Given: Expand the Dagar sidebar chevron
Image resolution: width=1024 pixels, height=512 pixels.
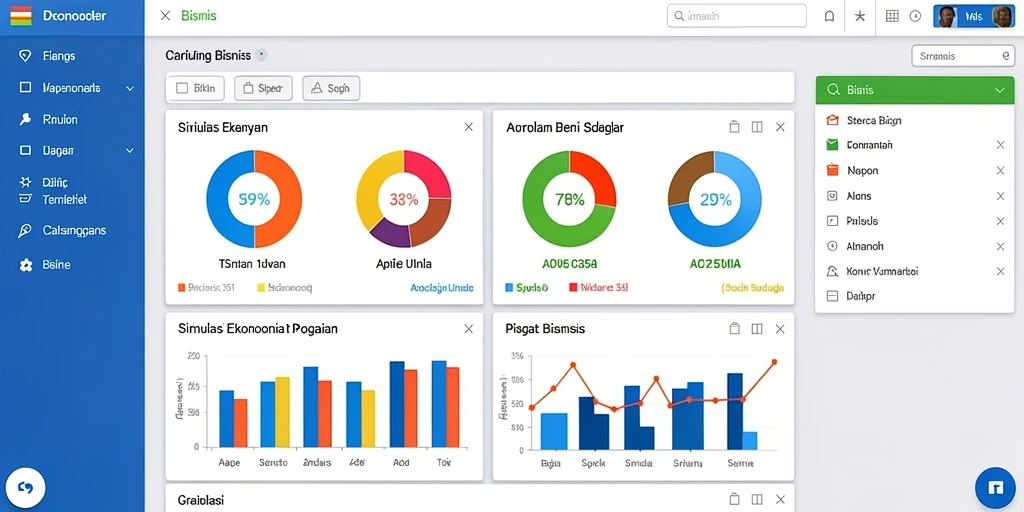Looking at the screenshot, I should click(129, 151).
